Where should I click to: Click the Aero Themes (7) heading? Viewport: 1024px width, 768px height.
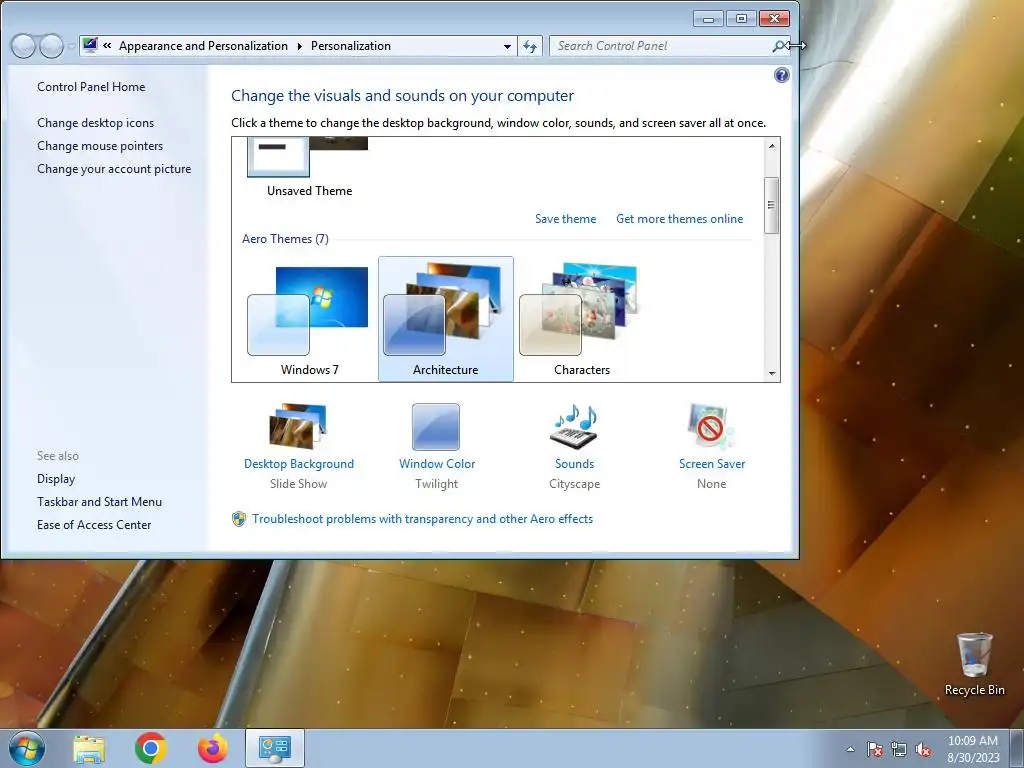(285, 238)
